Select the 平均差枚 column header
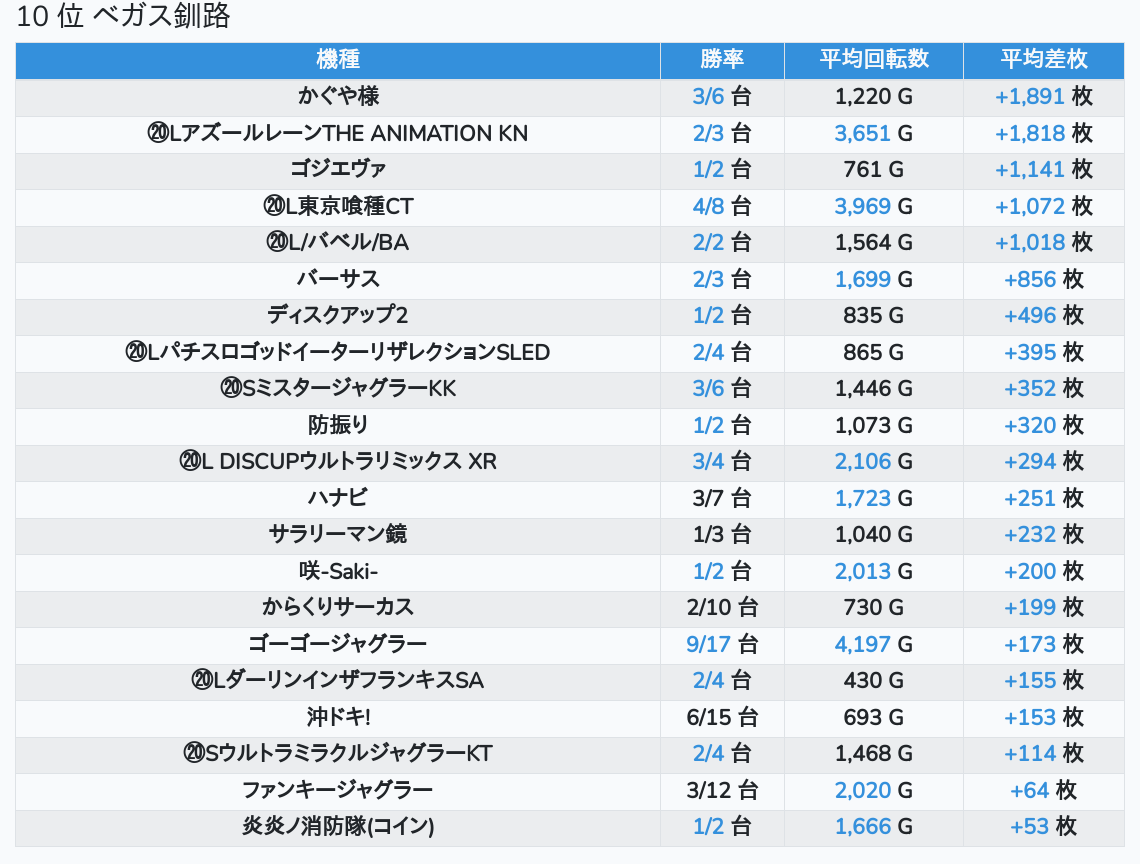This screenshot has width=1140, height=864. [1043, 59]
